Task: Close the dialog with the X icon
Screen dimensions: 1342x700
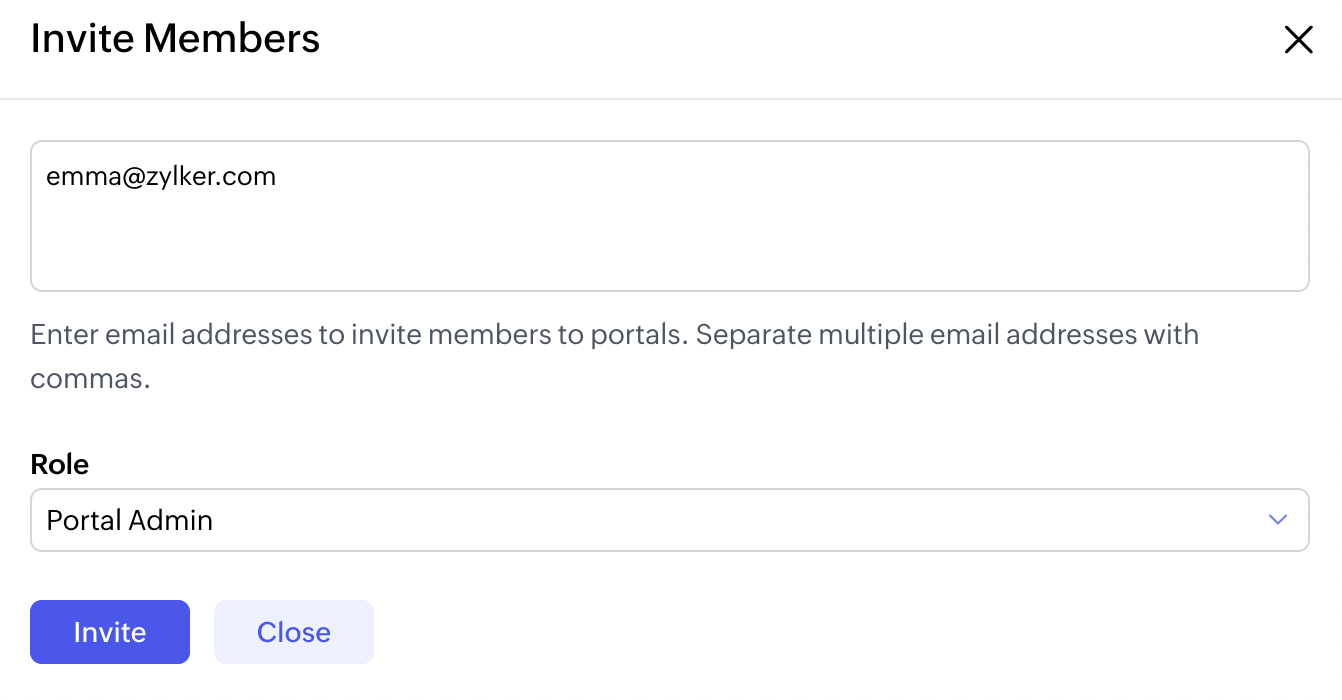Action: click(1298, 40)
